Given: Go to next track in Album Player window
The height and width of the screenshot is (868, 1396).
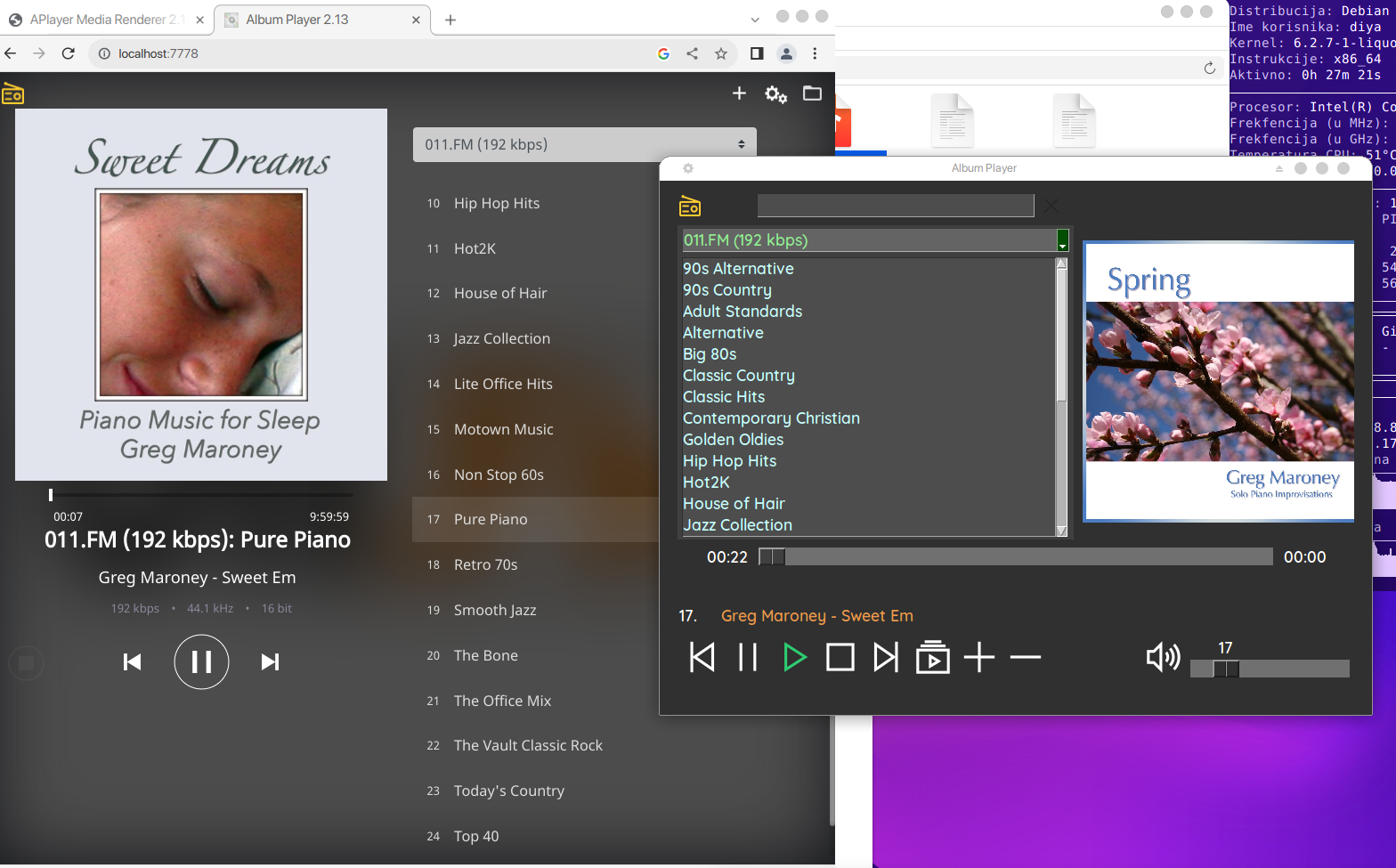Looking at the screenshot, I should point(886,658).
